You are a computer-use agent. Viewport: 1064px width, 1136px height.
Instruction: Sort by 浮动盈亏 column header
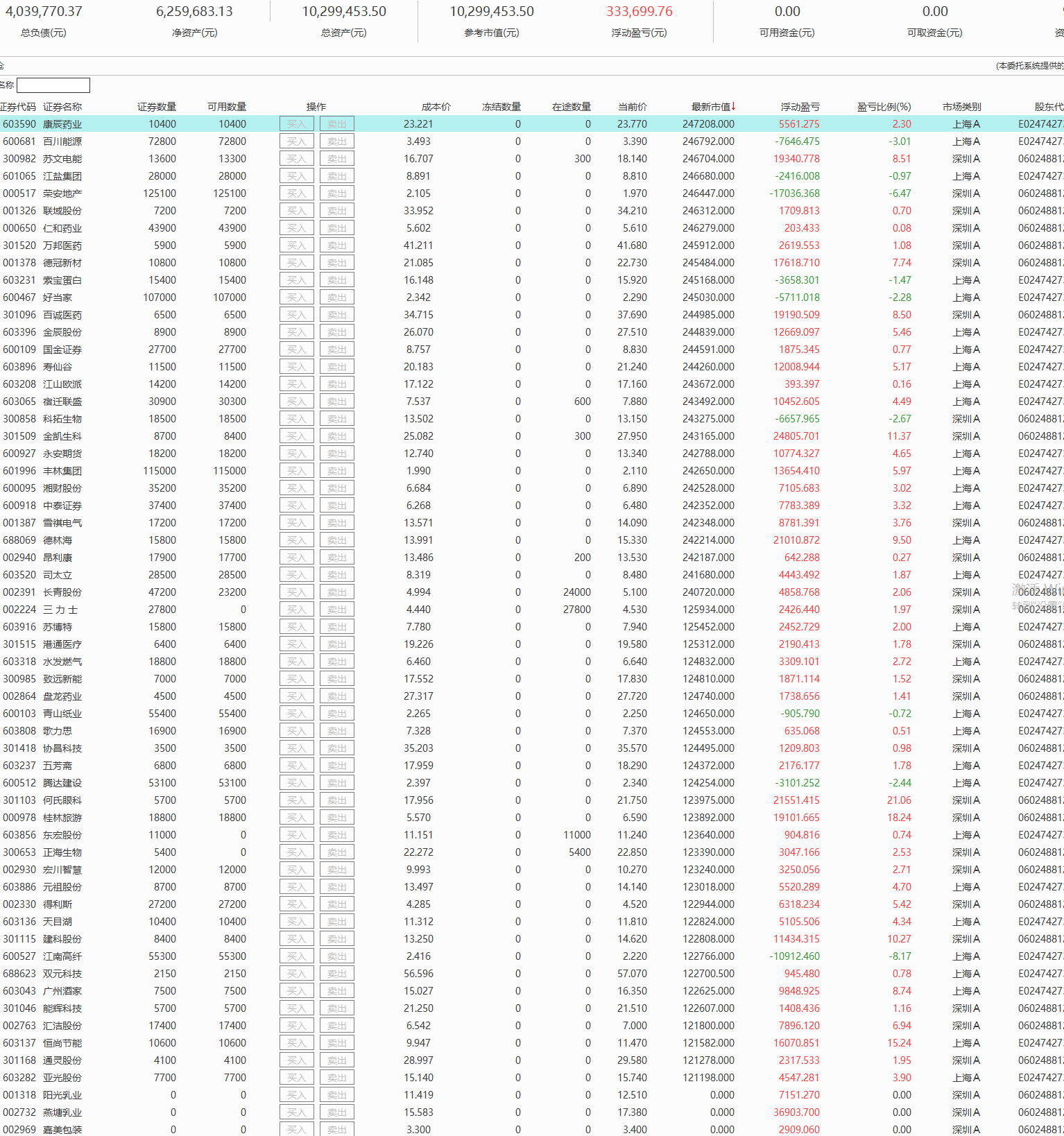800,107
